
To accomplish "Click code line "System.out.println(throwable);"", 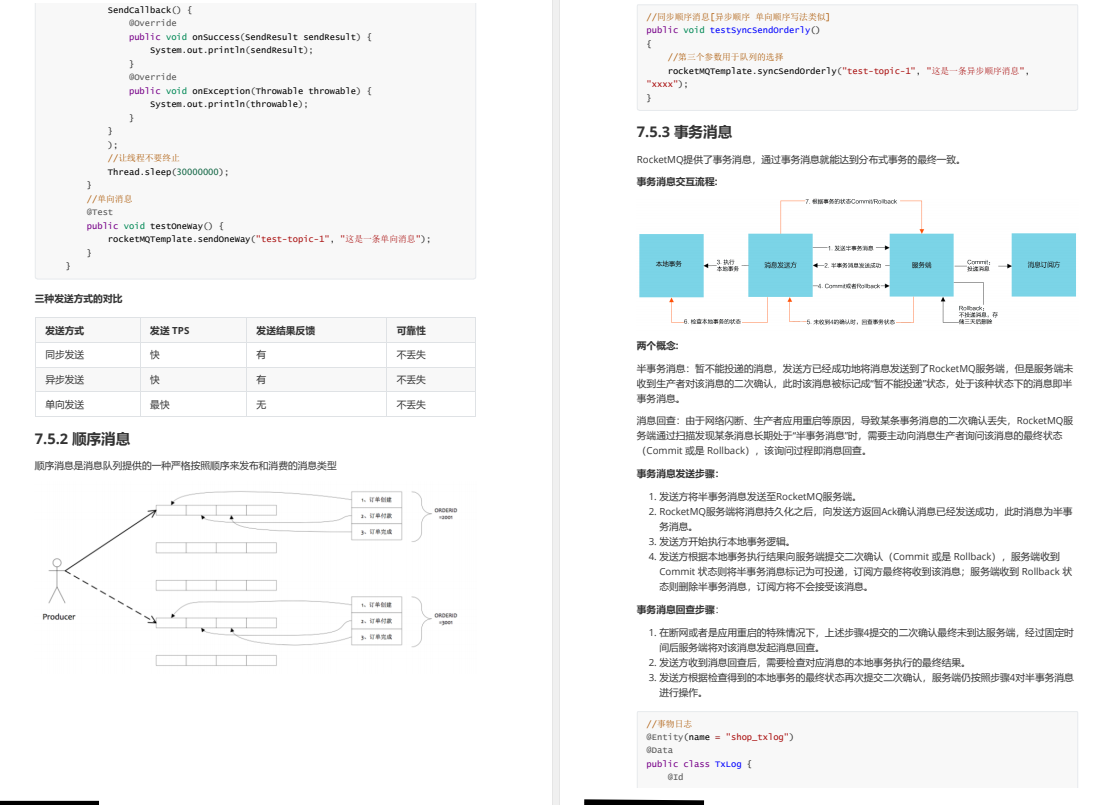I will (229, 105).
